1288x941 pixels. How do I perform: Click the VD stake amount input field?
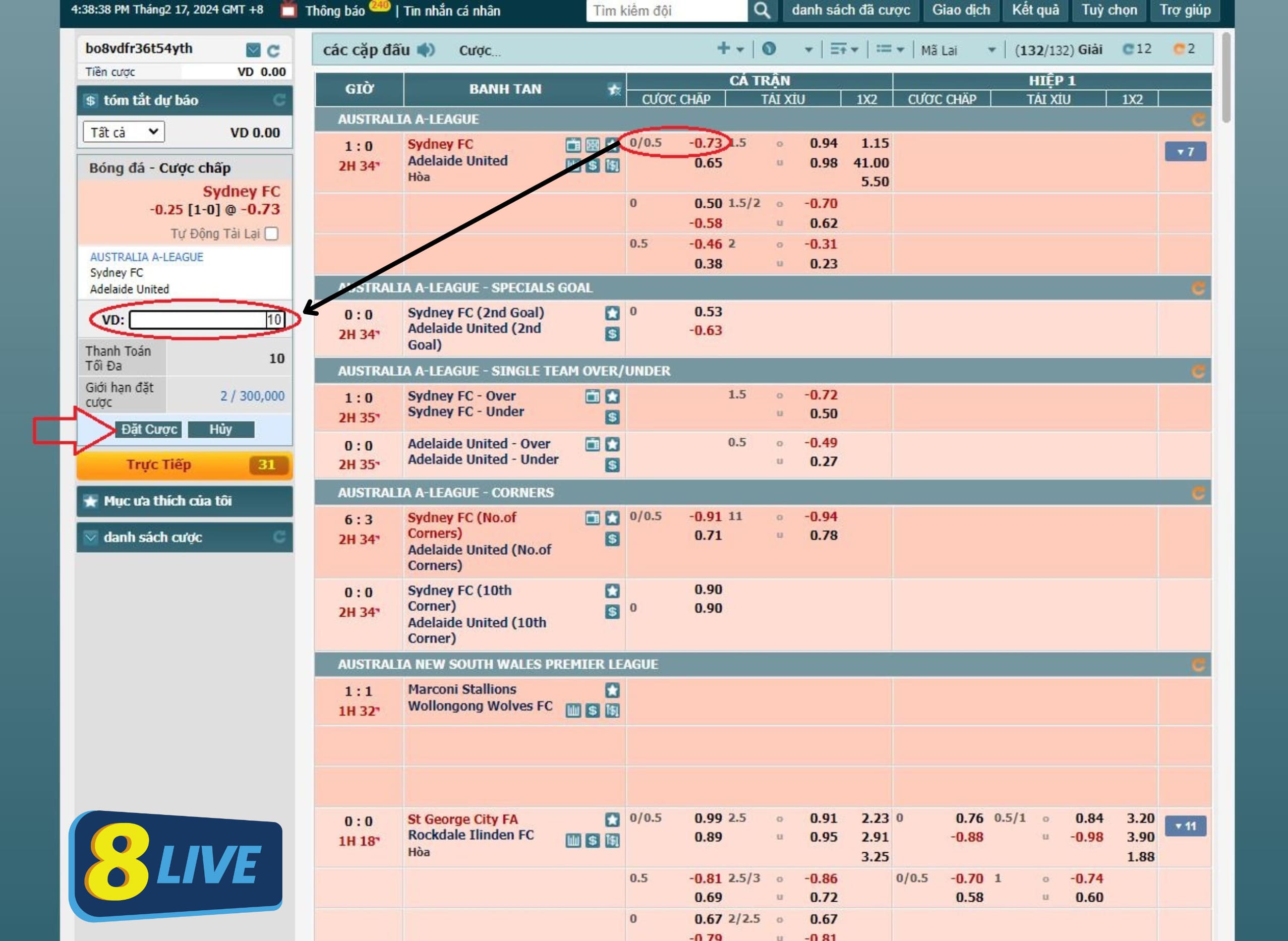point(206,320)
